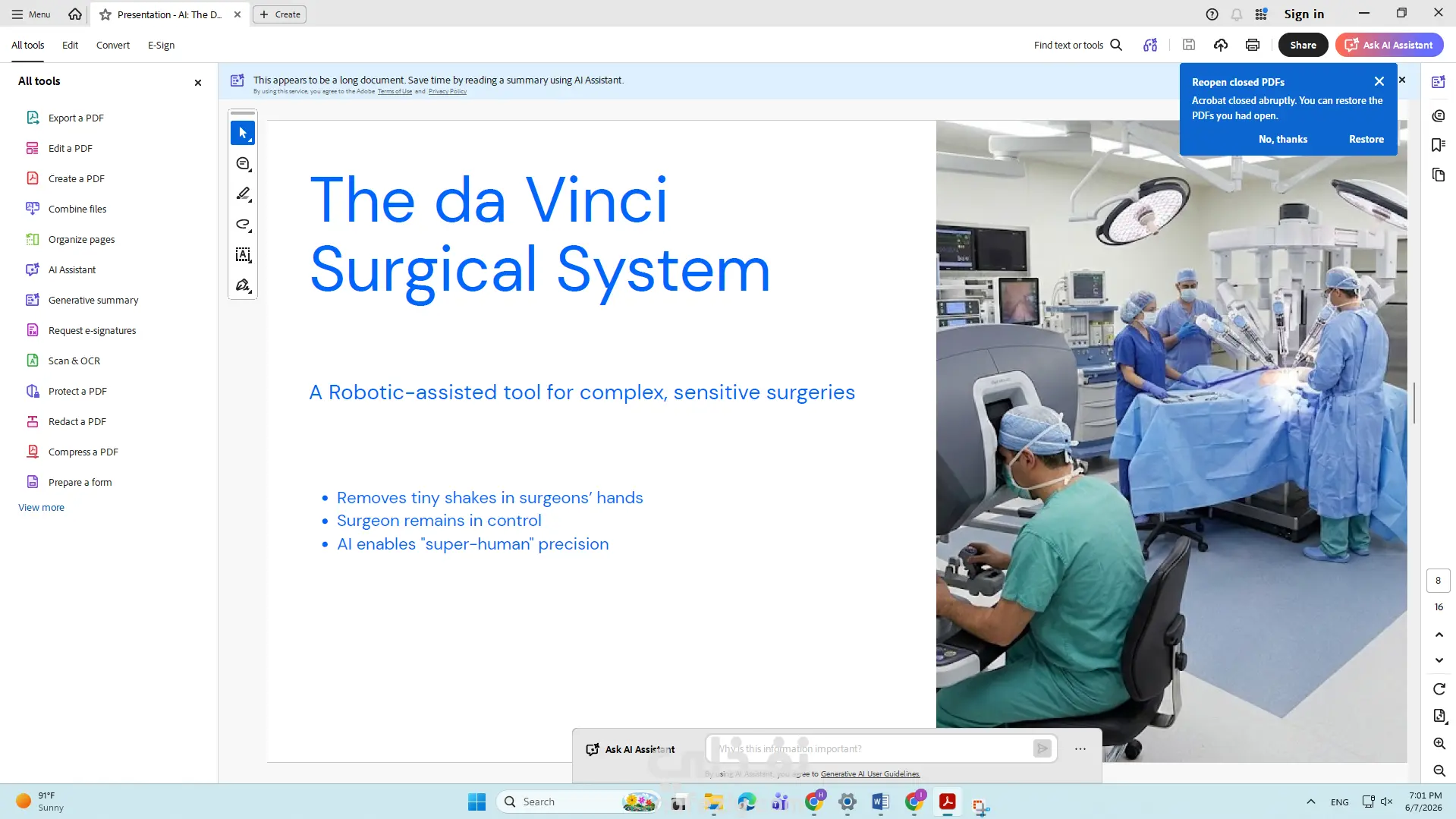Open Request e-signatures tool

pos(92,330)
